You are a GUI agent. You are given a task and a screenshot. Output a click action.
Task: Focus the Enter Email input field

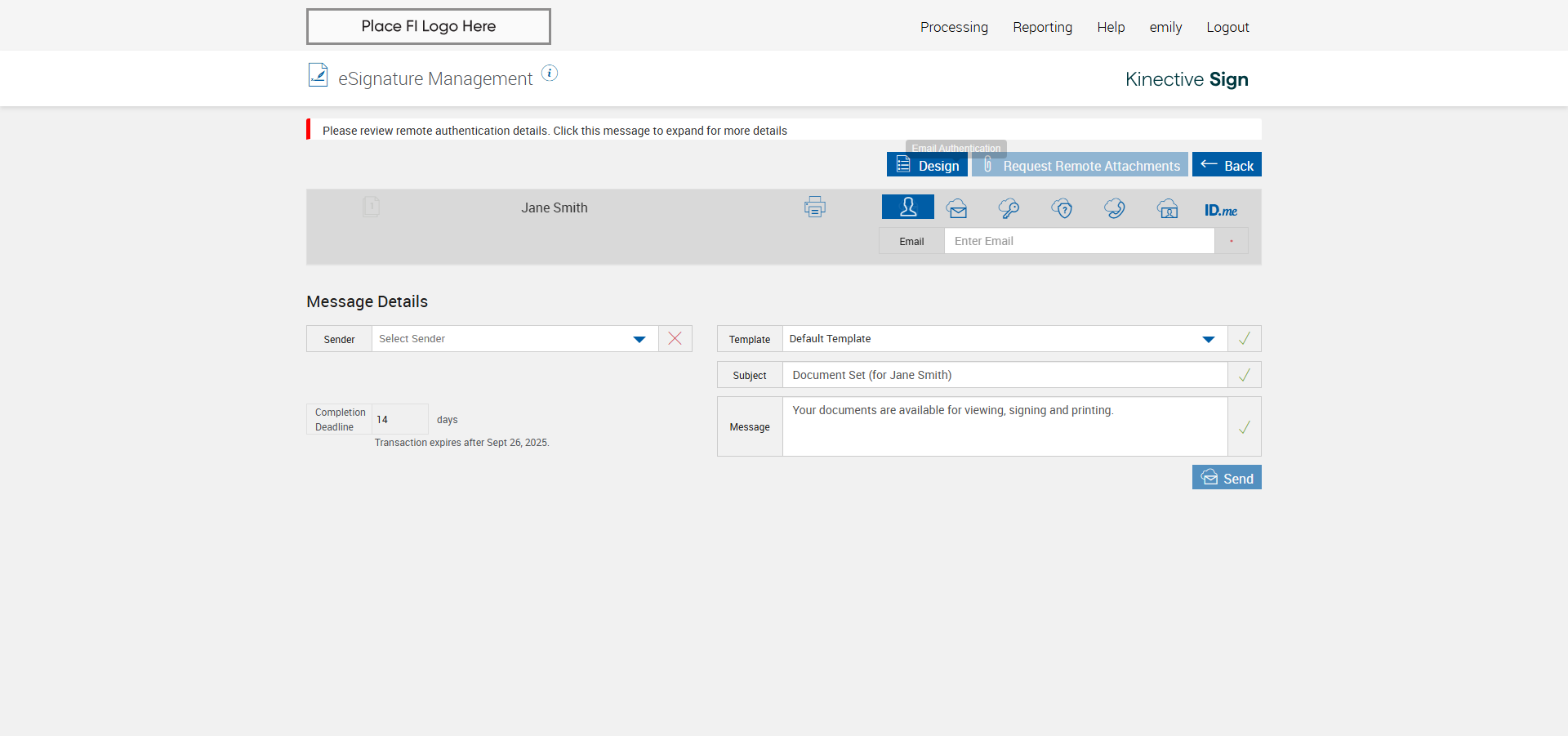[x=1080, y=241]
